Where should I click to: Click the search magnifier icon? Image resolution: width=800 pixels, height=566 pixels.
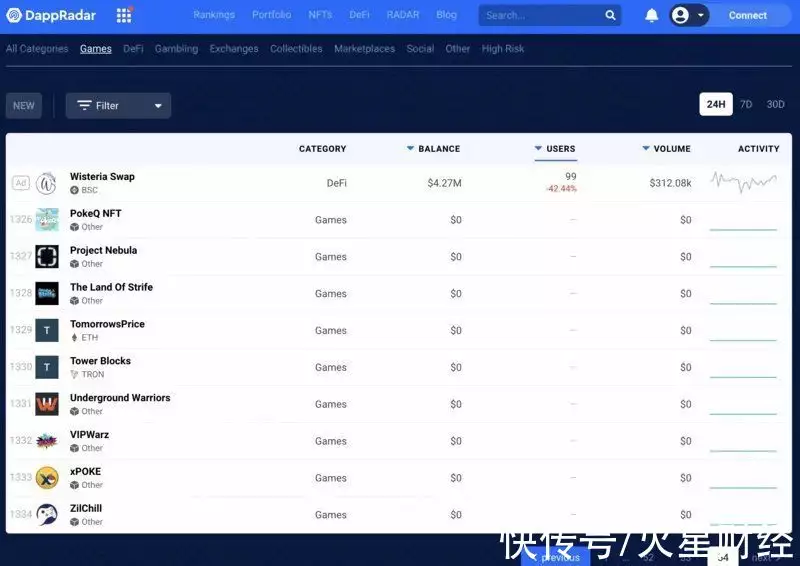[610, 15]
